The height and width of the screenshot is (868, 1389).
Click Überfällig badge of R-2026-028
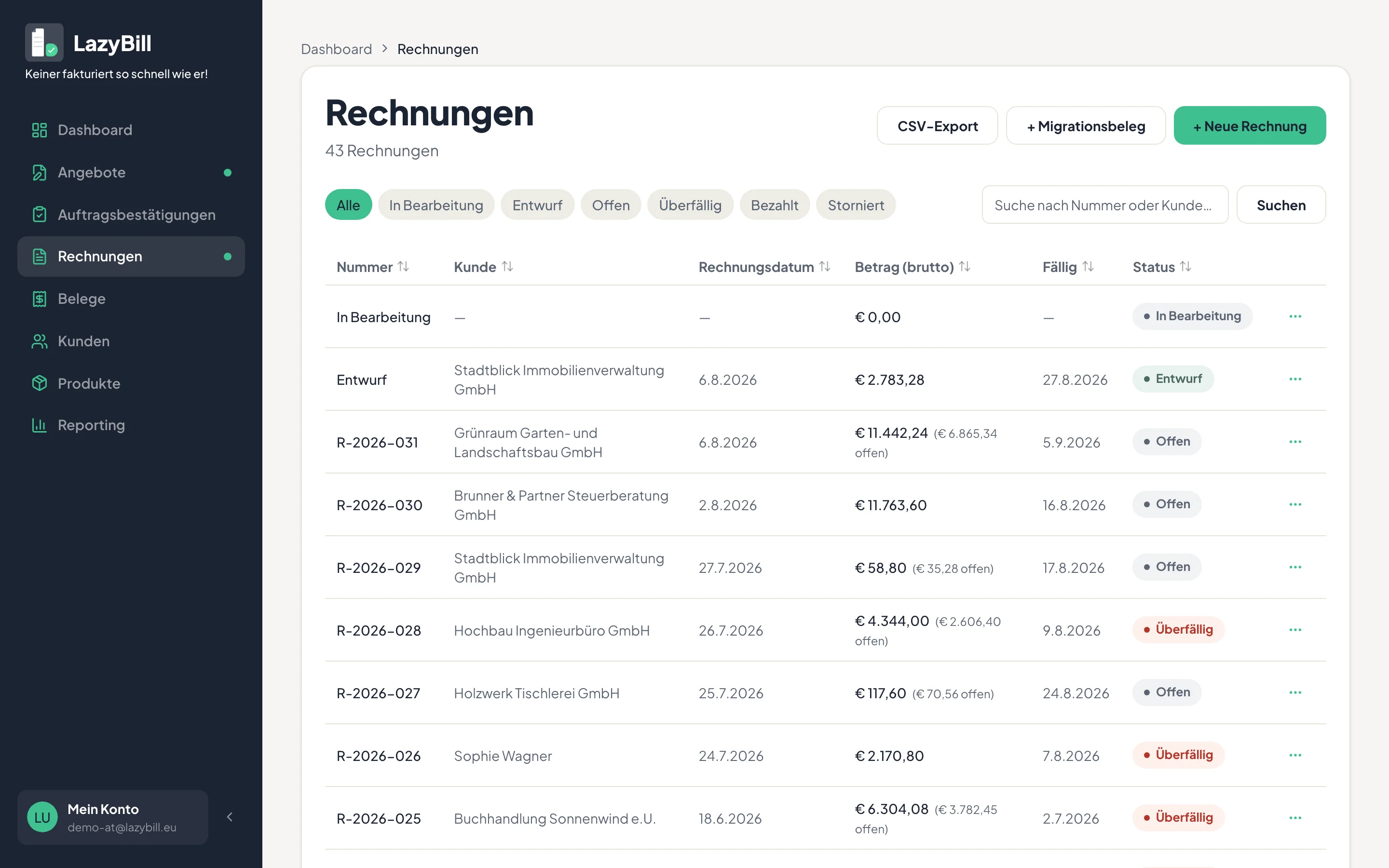pos(1178,630)
